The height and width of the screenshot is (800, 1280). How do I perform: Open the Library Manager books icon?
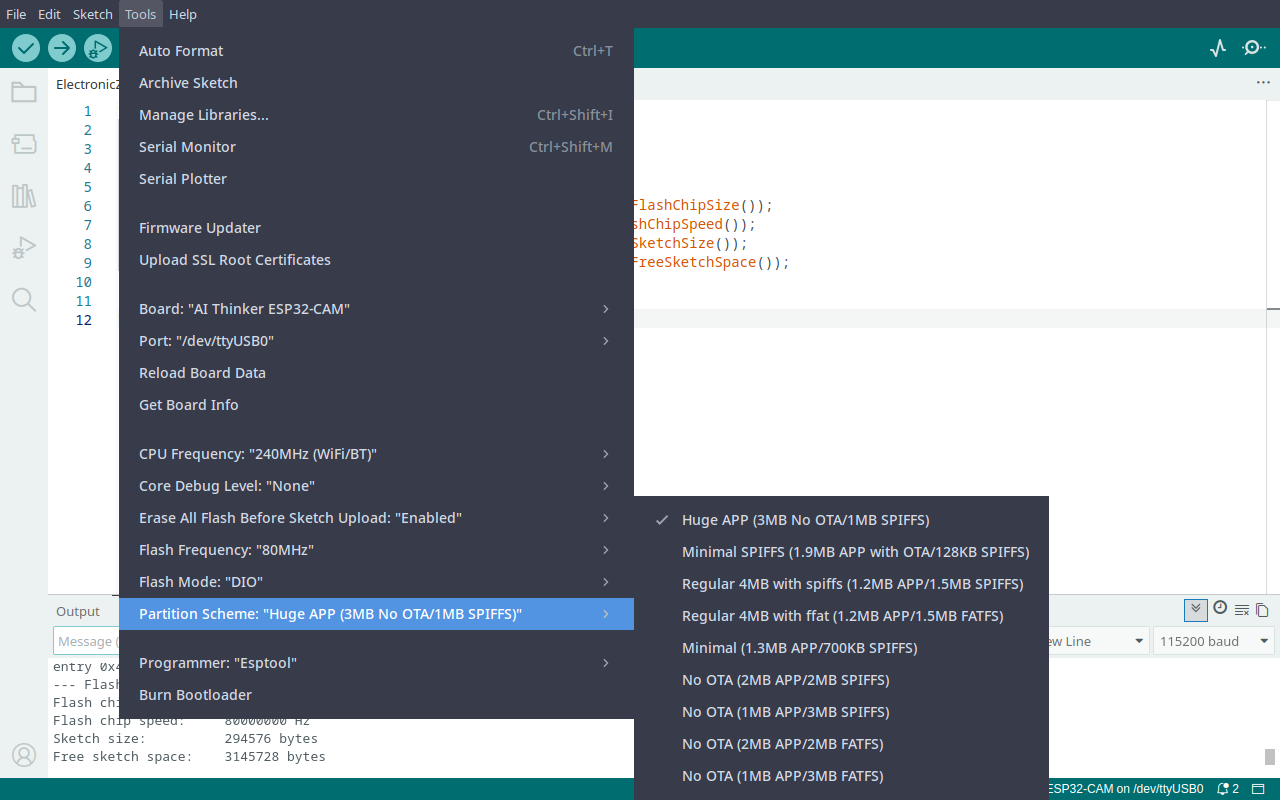pyautogui.click(x=24, y=196)
